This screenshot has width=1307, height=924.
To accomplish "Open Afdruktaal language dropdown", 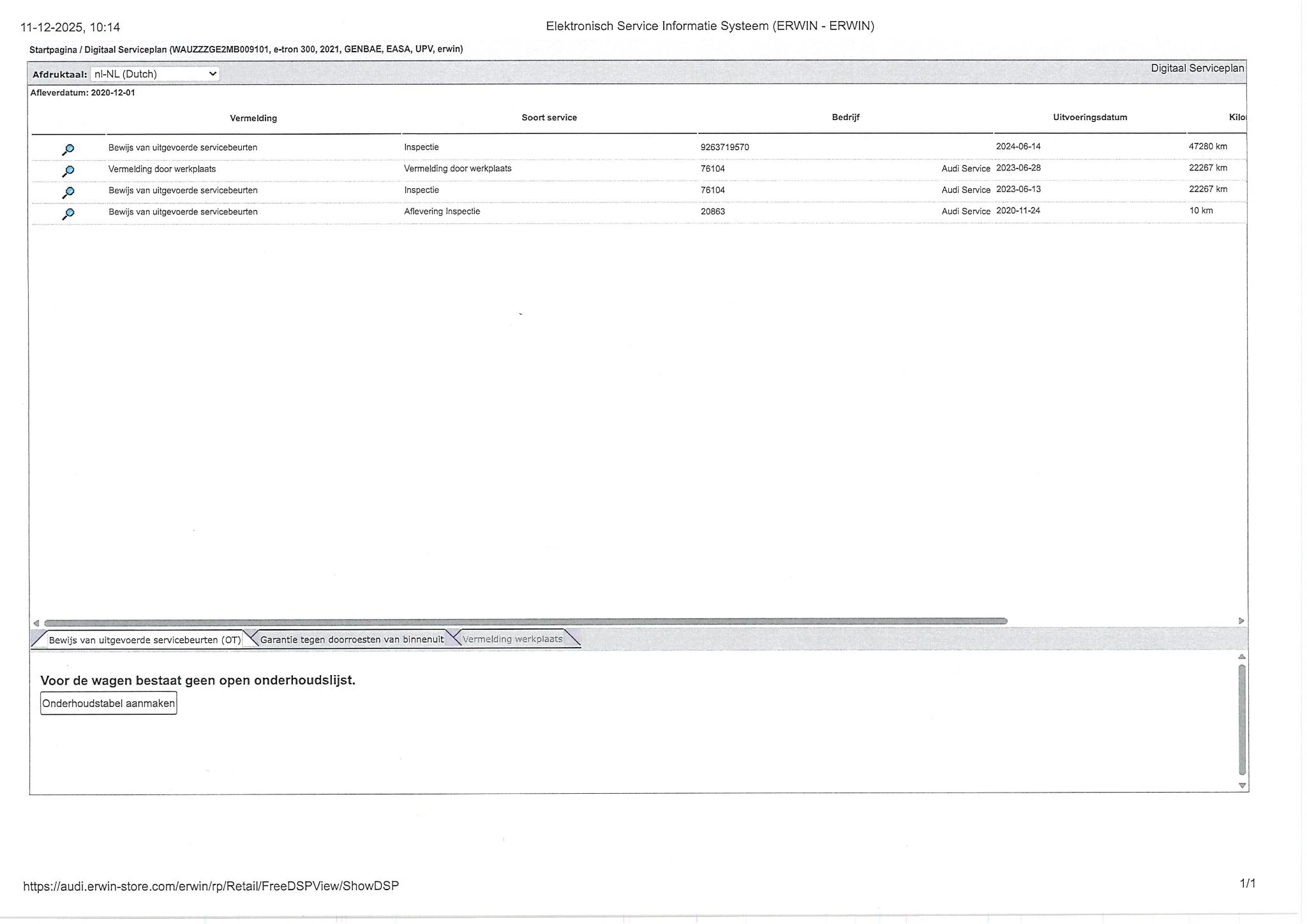I will point(155,74).
